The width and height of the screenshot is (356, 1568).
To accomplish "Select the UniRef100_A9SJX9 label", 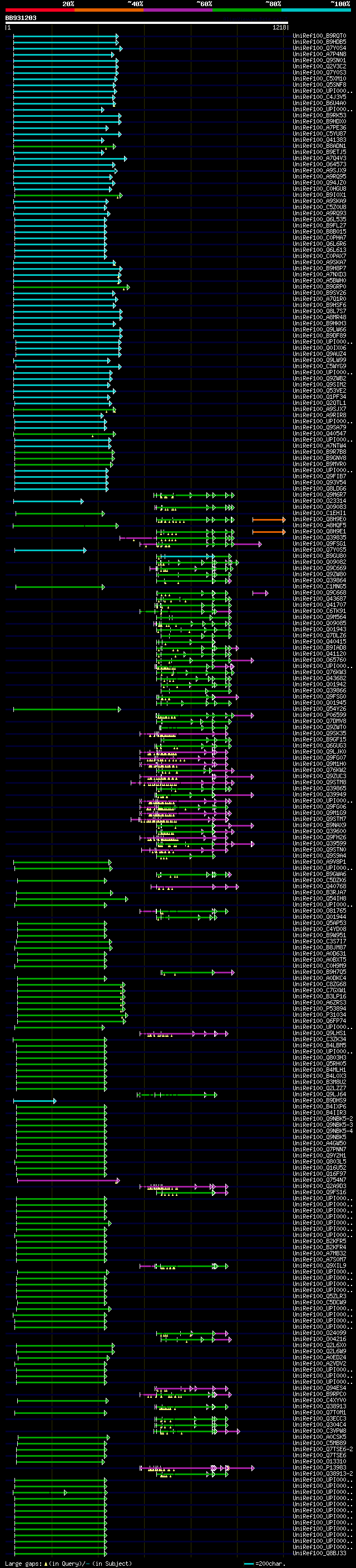I will [x=319, y=170].
